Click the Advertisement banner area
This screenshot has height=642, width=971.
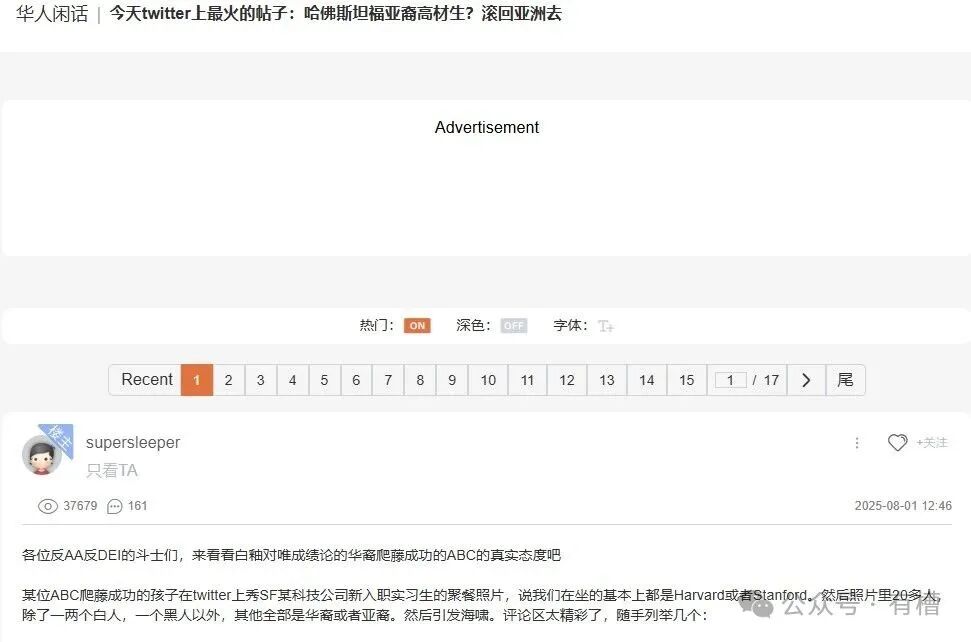(x=486, y=178)
